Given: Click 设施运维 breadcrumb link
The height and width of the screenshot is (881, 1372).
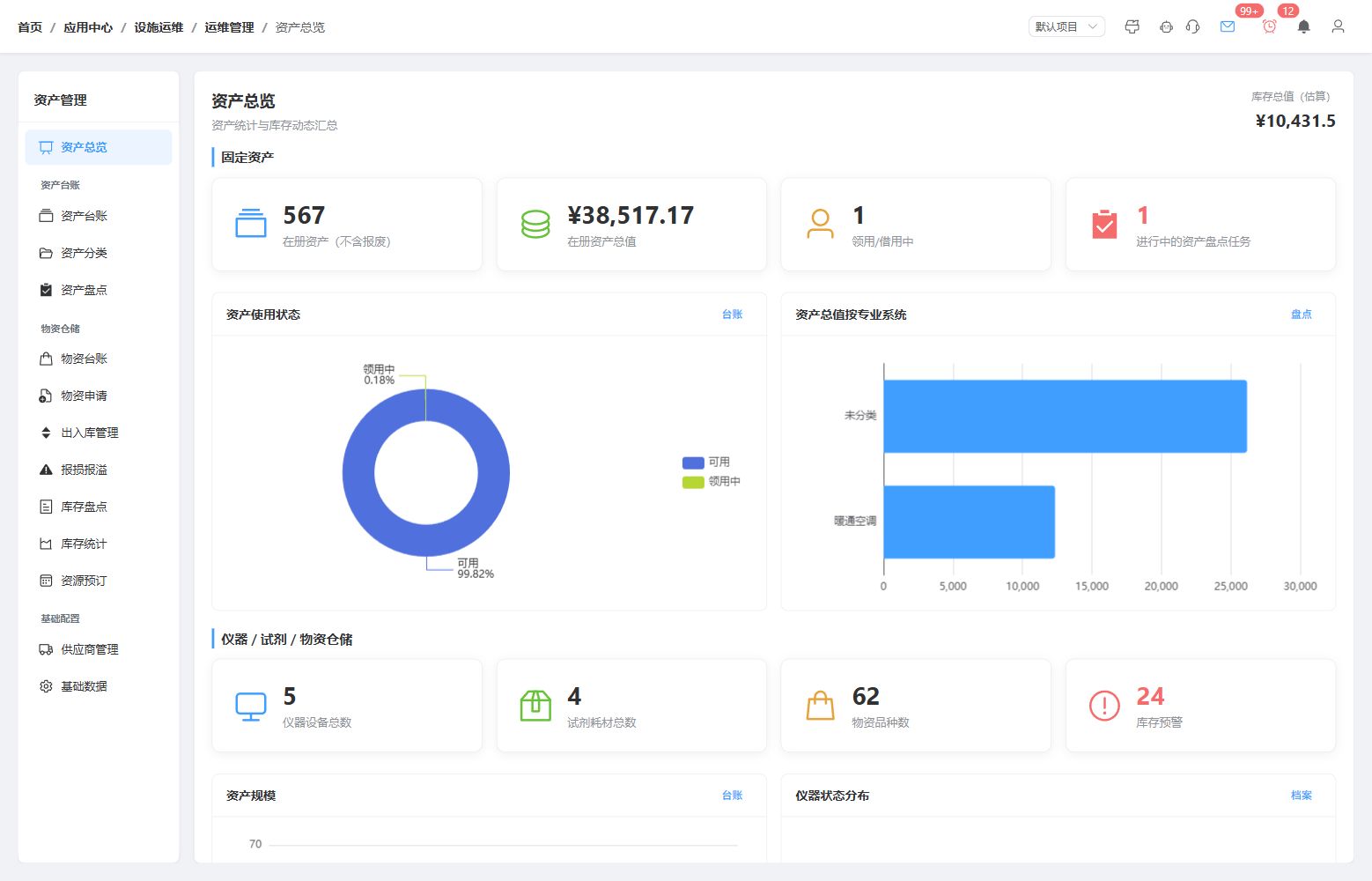Looking at the screenshot, I should pyautogui.click(x=159, y=27).
